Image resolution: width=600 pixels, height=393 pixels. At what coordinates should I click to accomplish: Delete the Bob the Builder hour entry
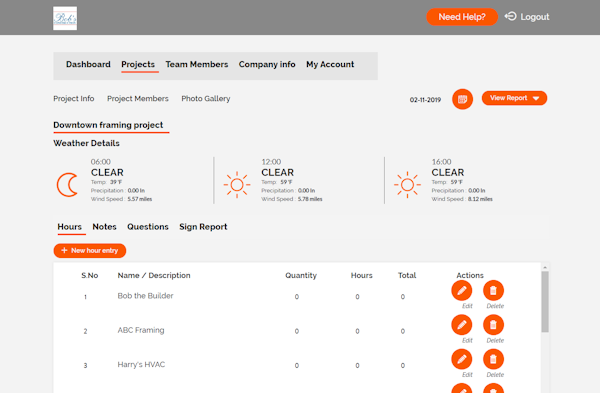pos(493,290)
